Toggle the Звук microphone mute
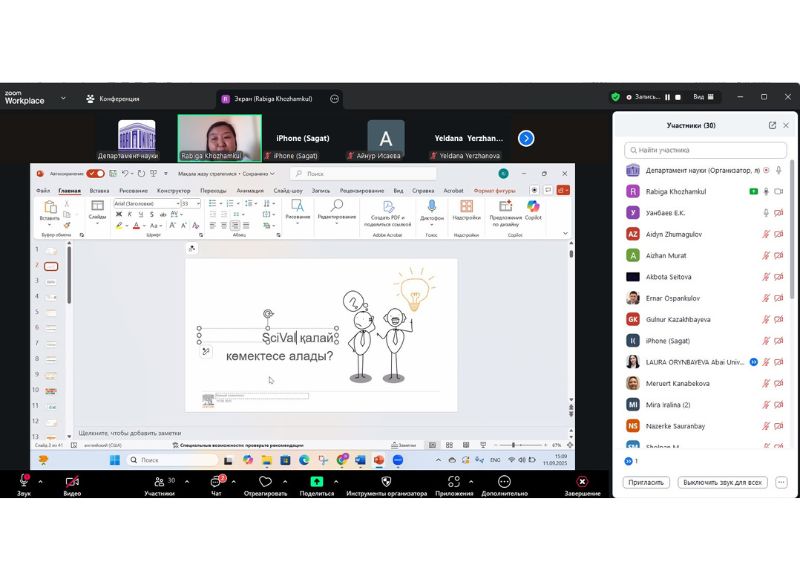 tap(24, 482)
